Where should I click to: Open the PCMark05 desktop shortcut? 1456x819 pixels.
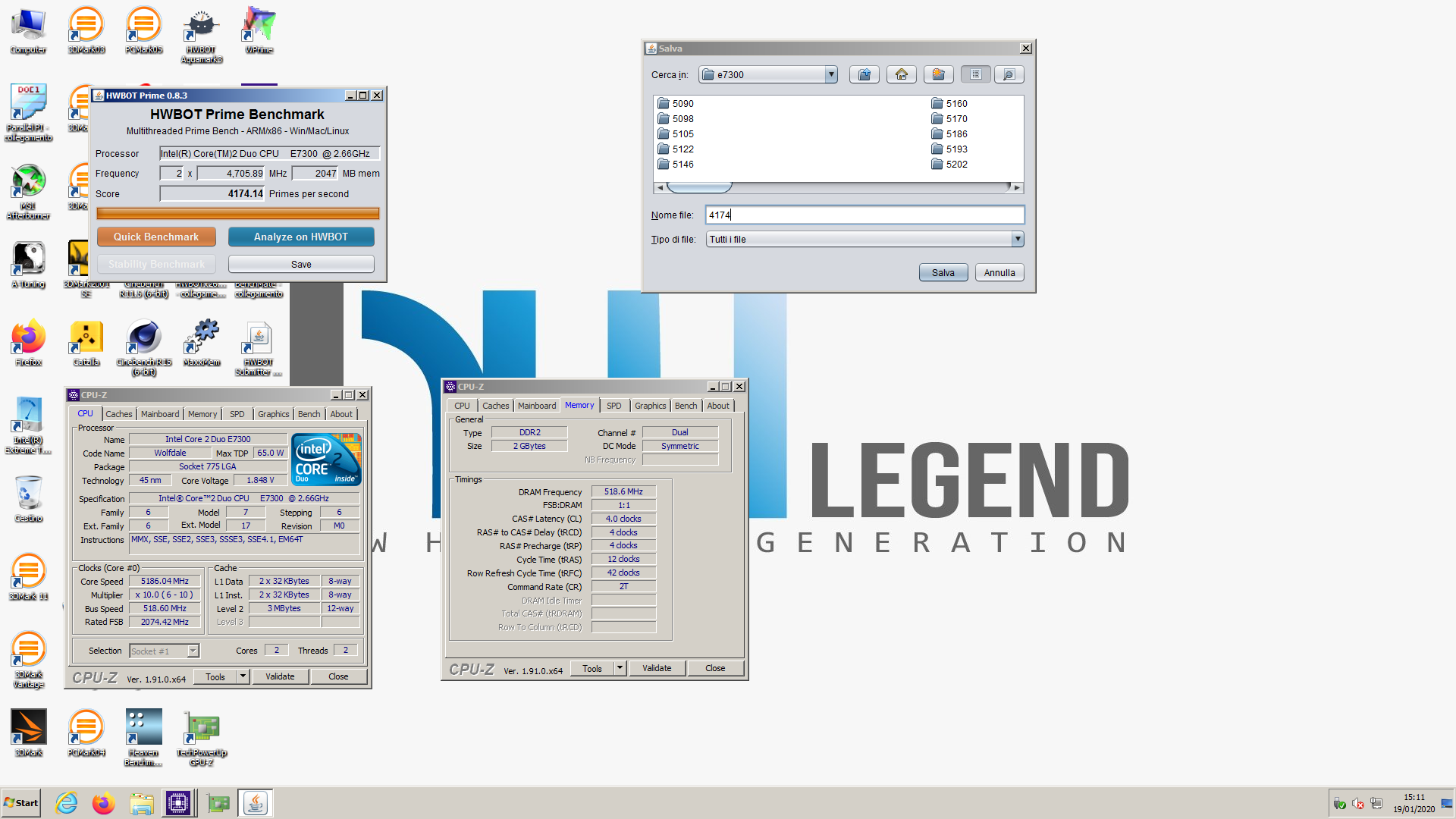(x=143, y=30)
